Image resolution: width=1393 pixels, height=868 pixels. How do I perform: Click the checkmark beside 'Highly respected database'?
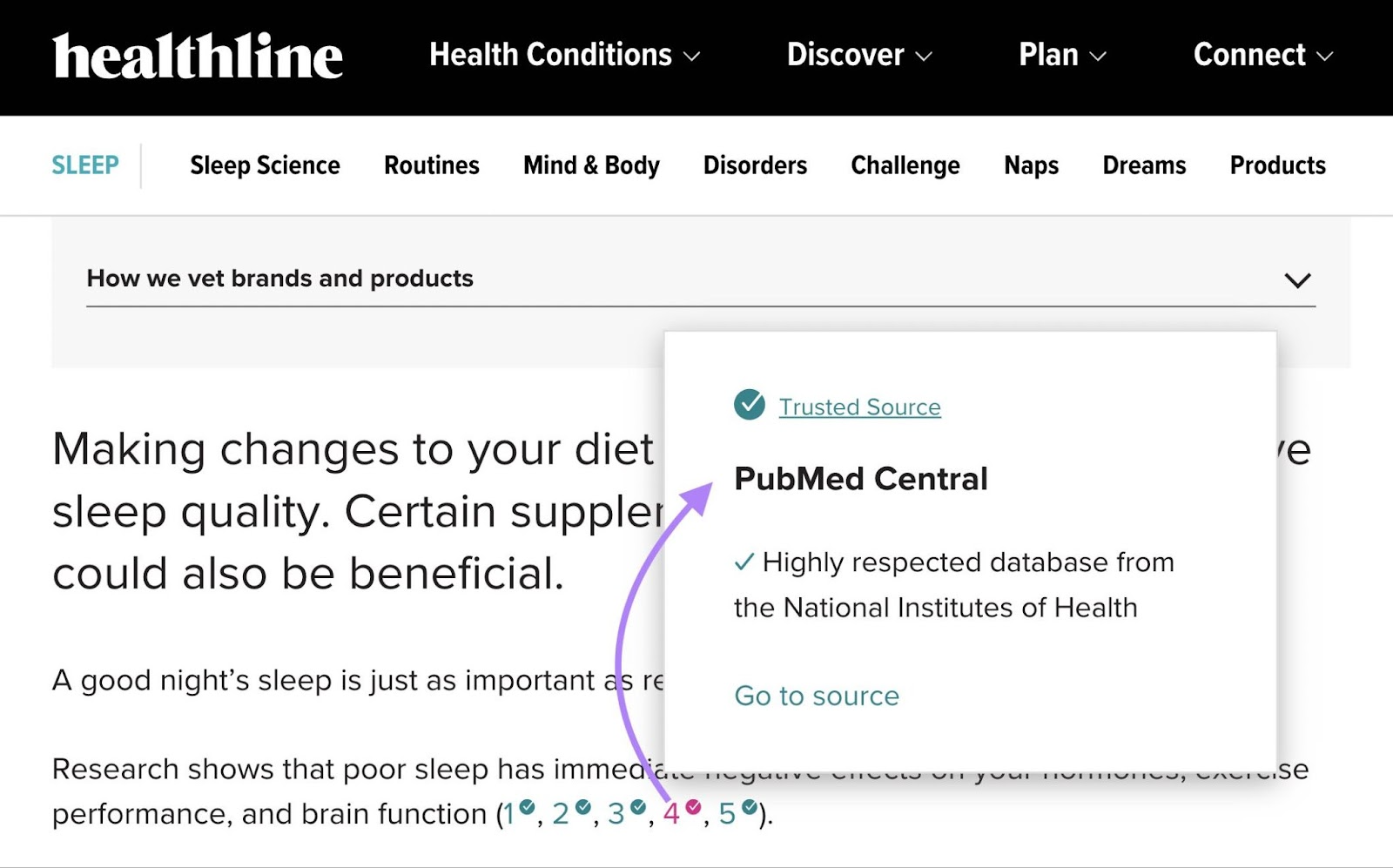[744, 563]
